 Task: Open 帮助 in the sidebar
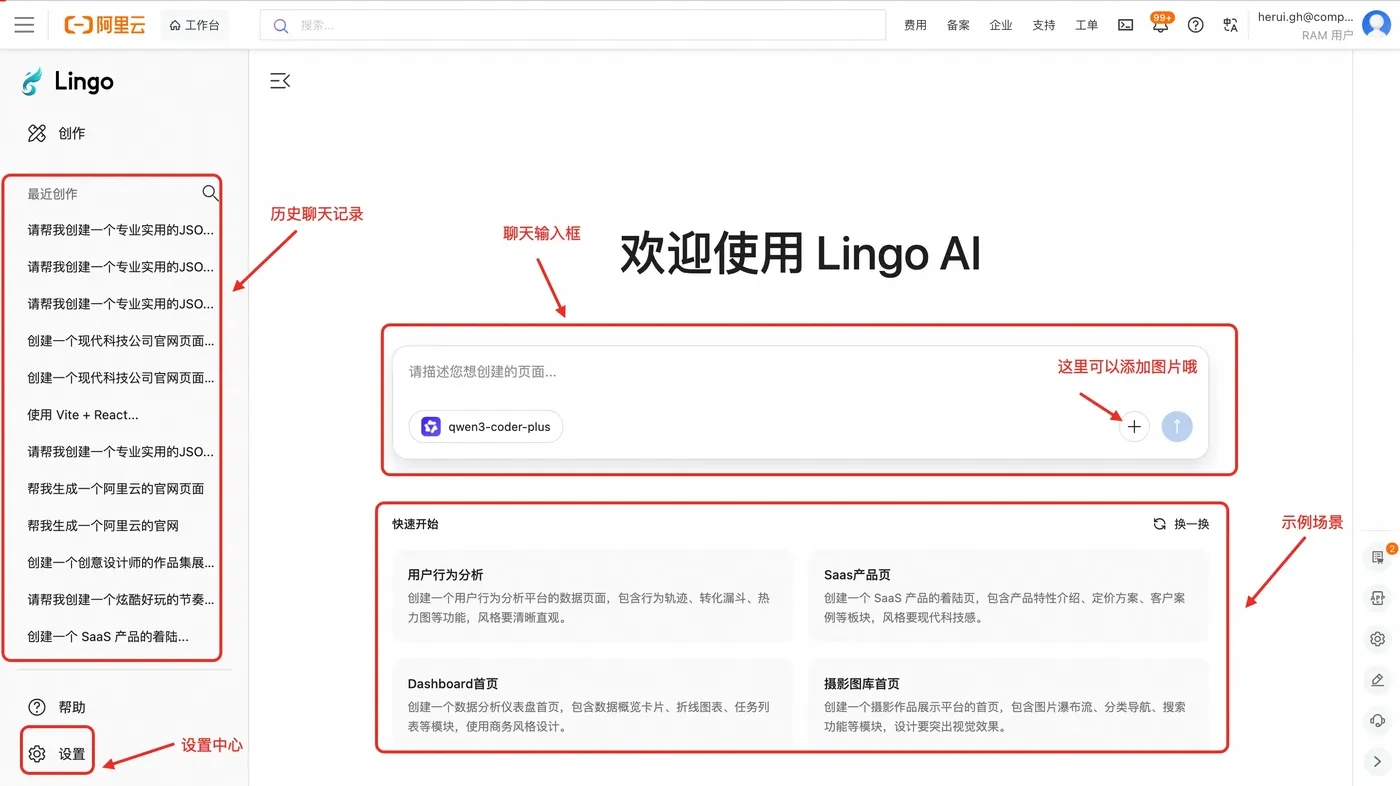57,707
